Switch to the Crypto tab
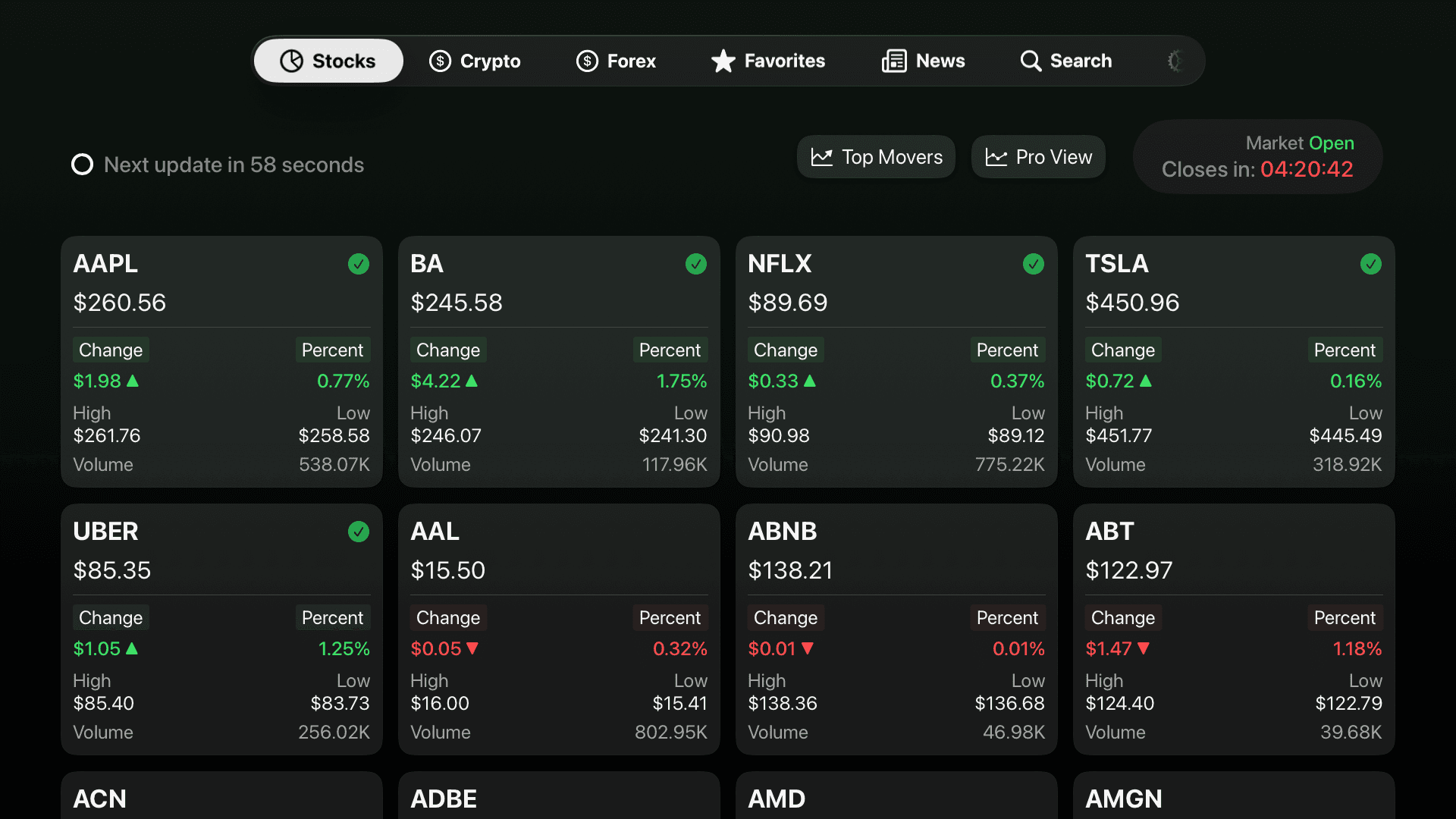 pyautogui.click(x=475, y=61)
